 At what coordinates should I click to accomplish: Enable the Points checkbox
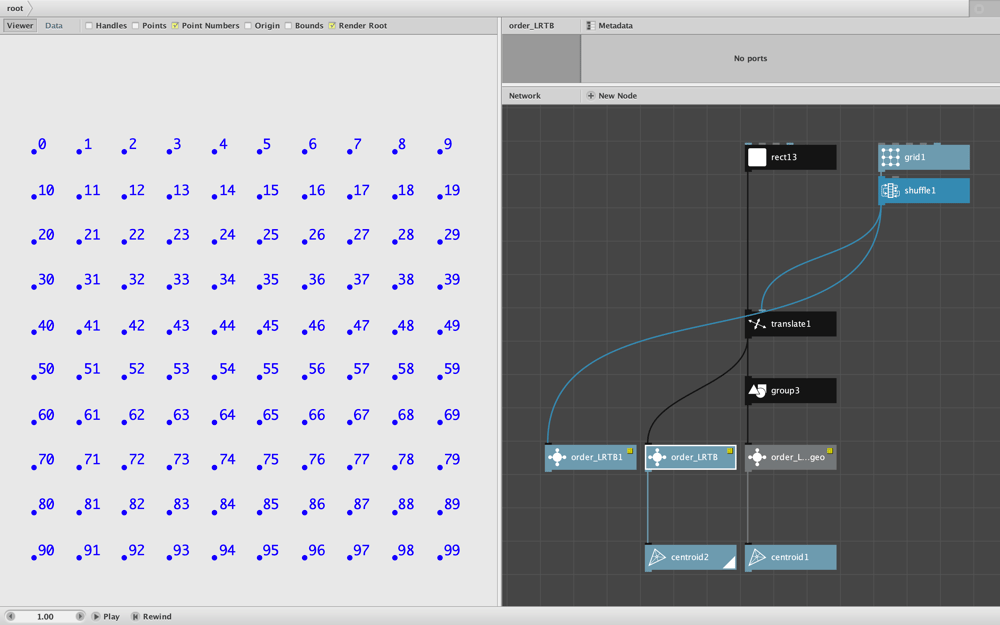pos(135,26)
